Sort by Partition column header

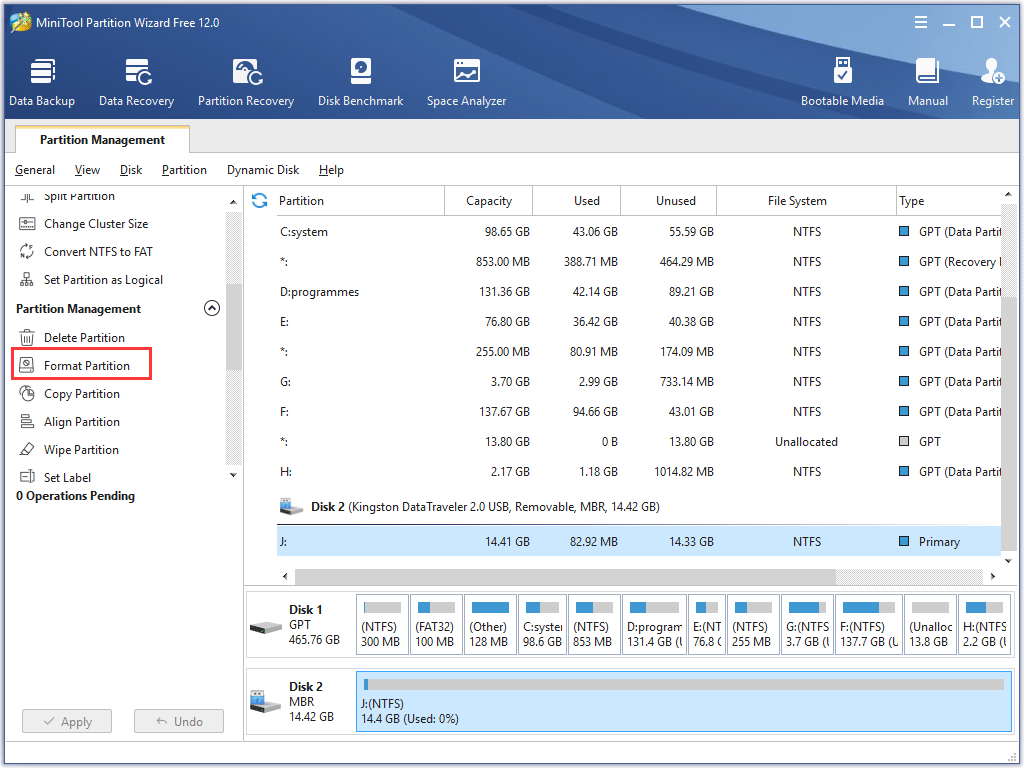tap(359, 200)
